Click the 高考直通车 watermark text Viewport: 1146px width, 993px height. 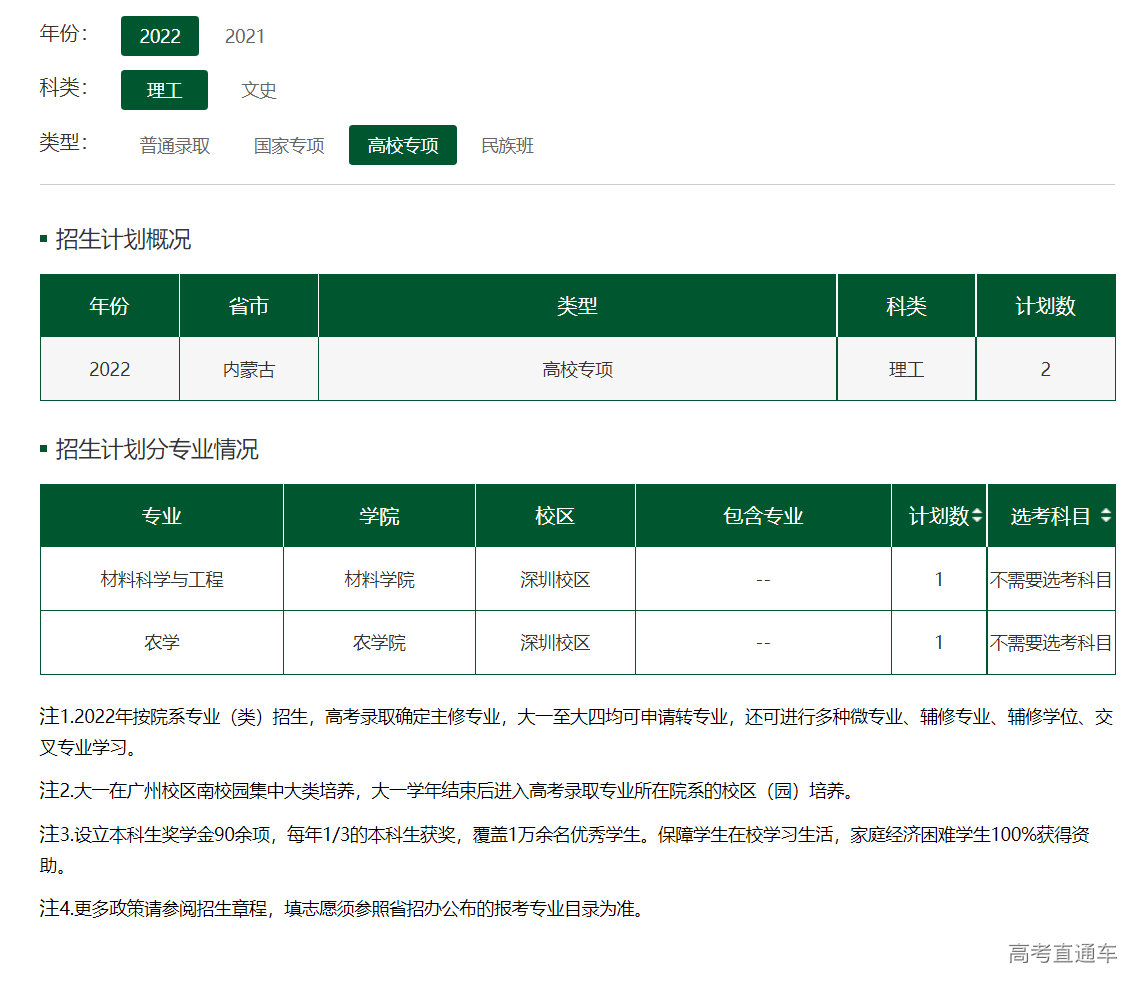pyautogui.click(x=1062, y=954)
